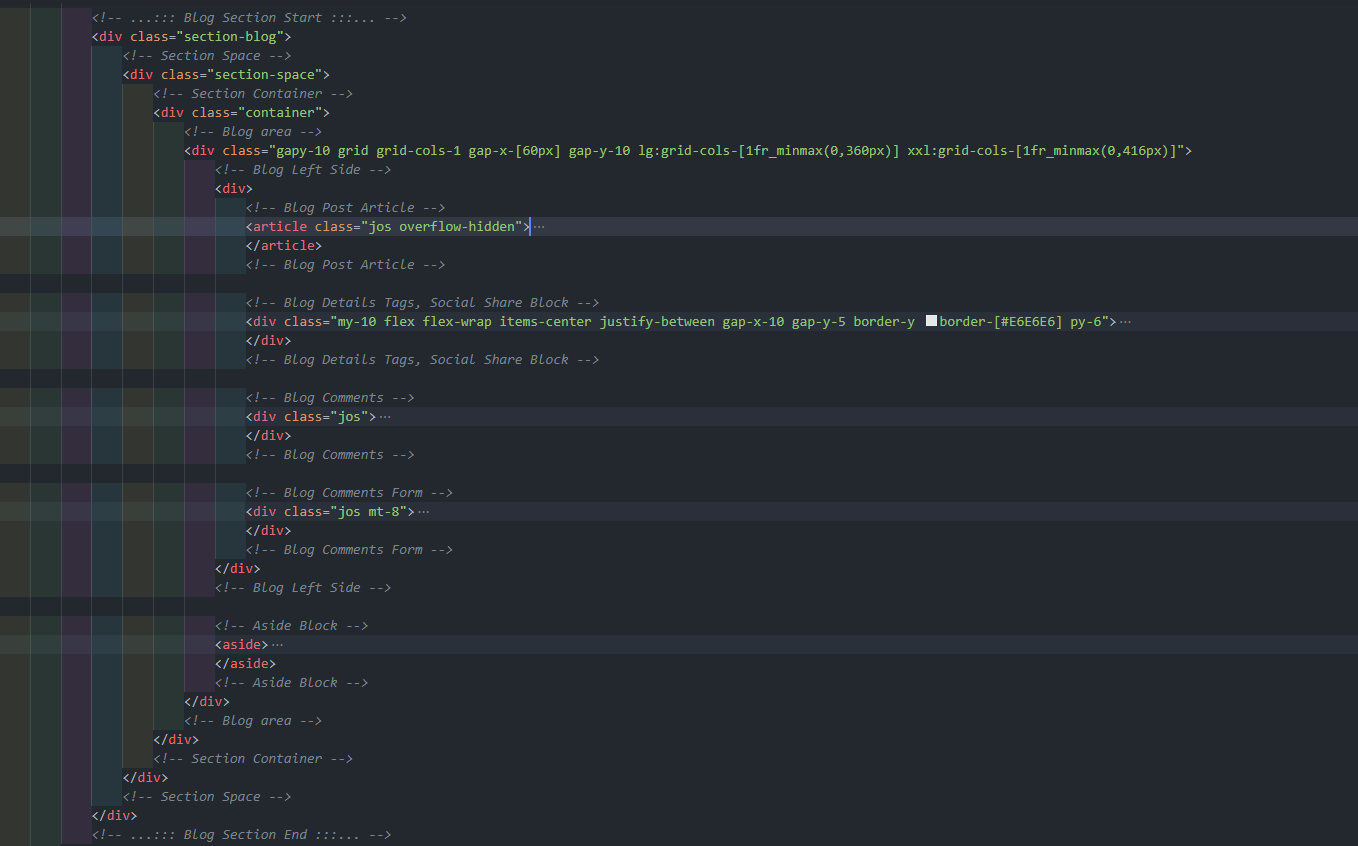The width and height of the screenshot is (1358, 846).
Task: Place cursor on "section-space" class value
Action: 265,75
